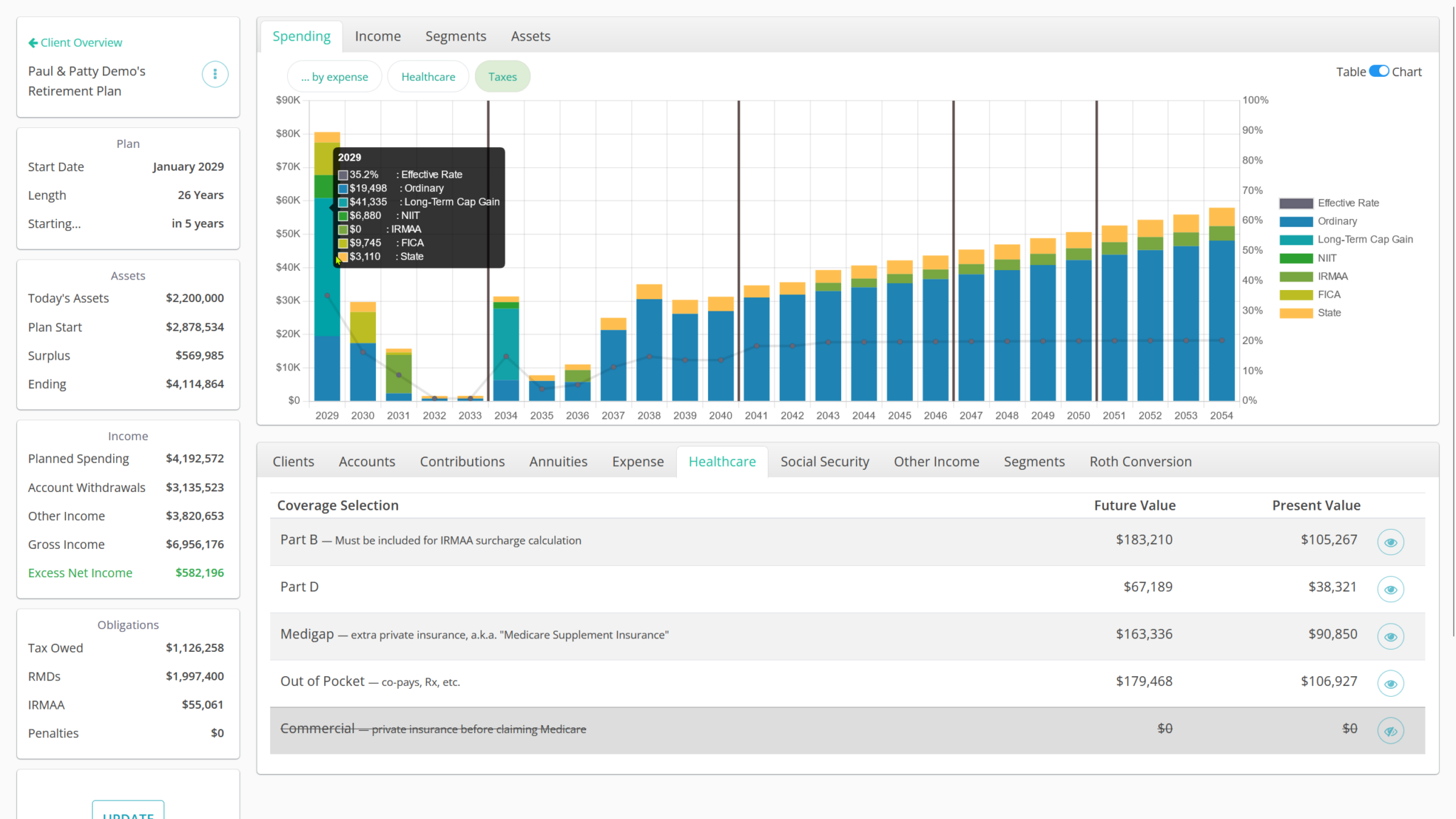Select the '... by expense' filter pill
This screenshot has width=1456, height=819.
(334, 77)
